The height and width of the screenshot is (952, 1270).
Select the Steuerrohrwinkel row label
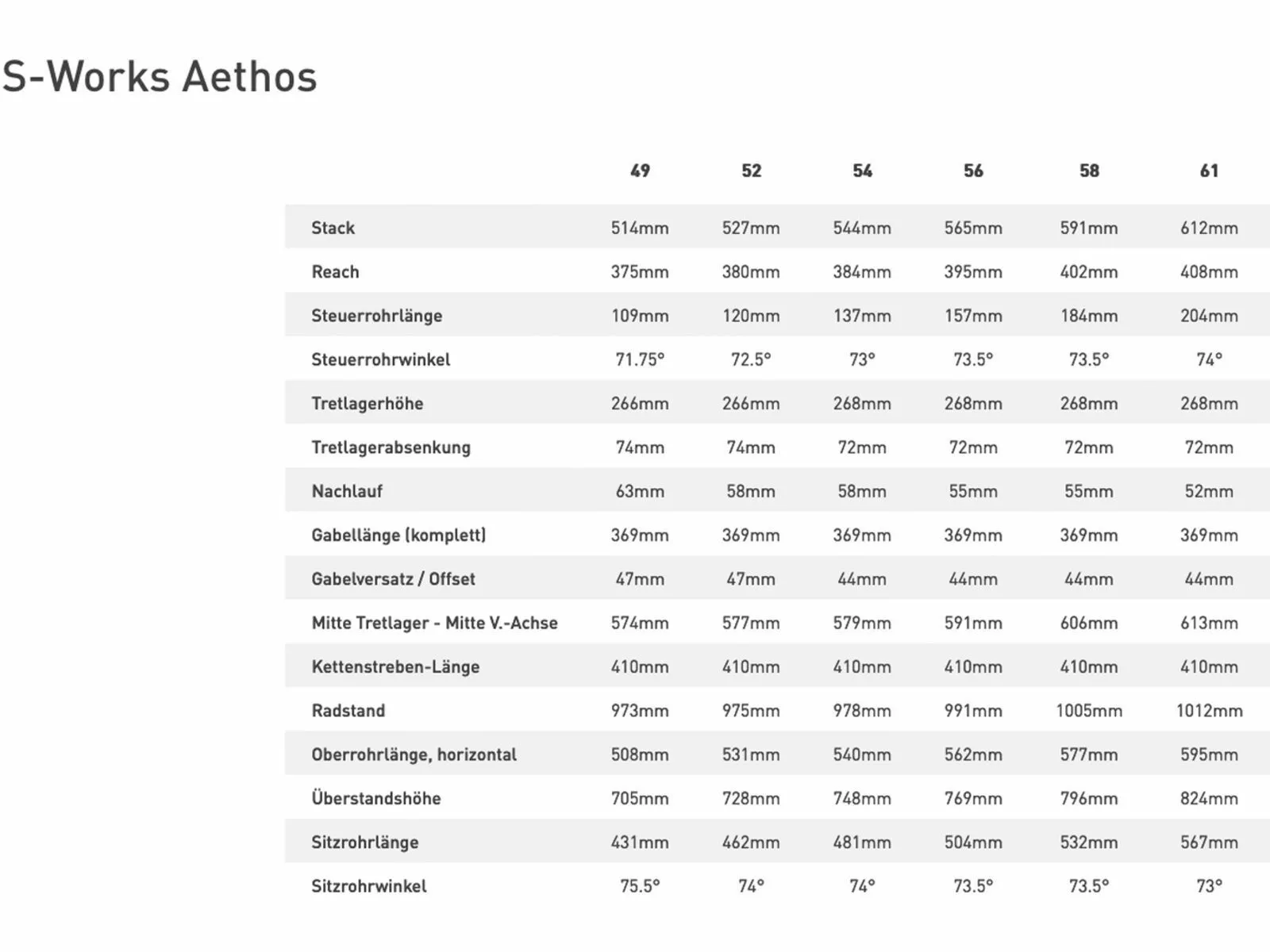pos(380,359)
